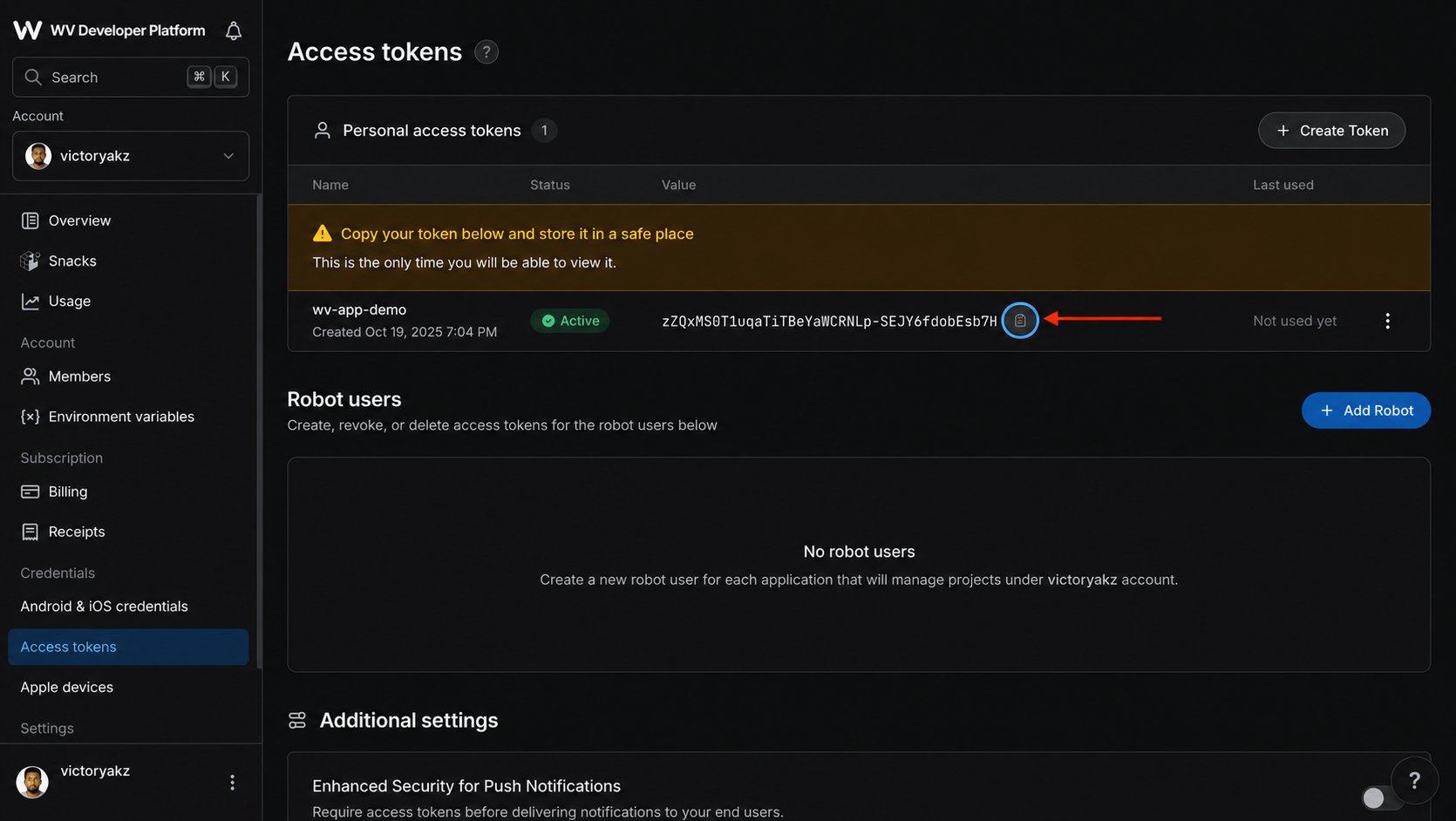Open Android & iOS credentials
This screenshot has height=821, width=1456.
point(104,607)
